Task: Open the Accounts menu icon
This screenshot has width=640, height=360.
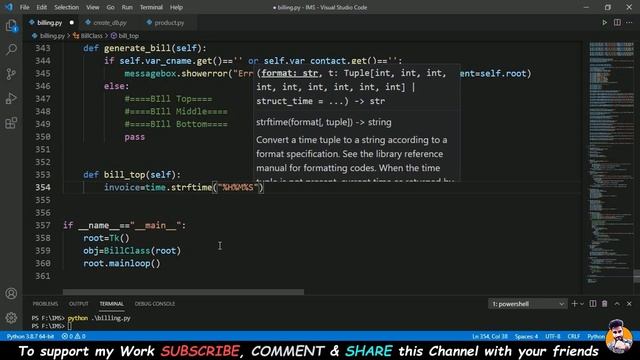Action: [x=11, y=293]
